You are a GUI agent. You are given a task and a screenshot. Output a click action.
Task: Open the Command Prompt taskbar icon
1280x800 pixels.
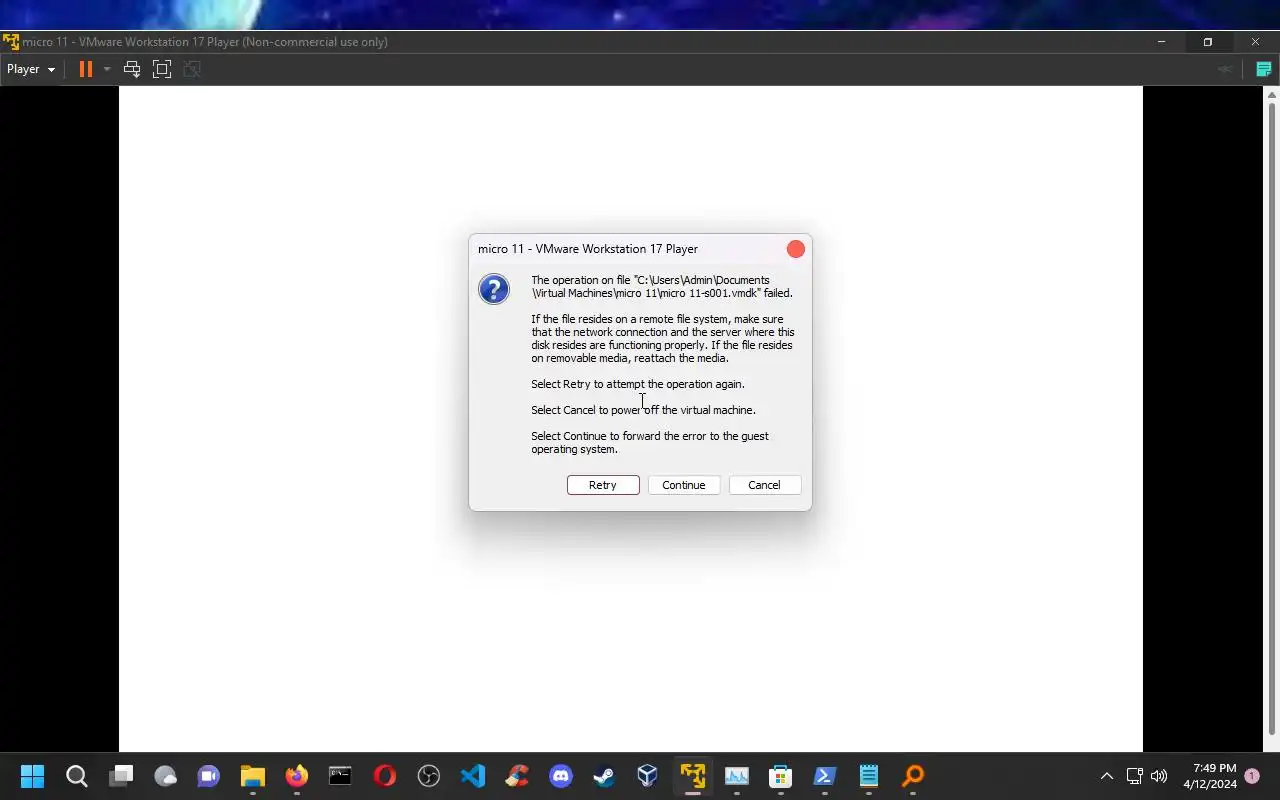click(x=340, y=776)
